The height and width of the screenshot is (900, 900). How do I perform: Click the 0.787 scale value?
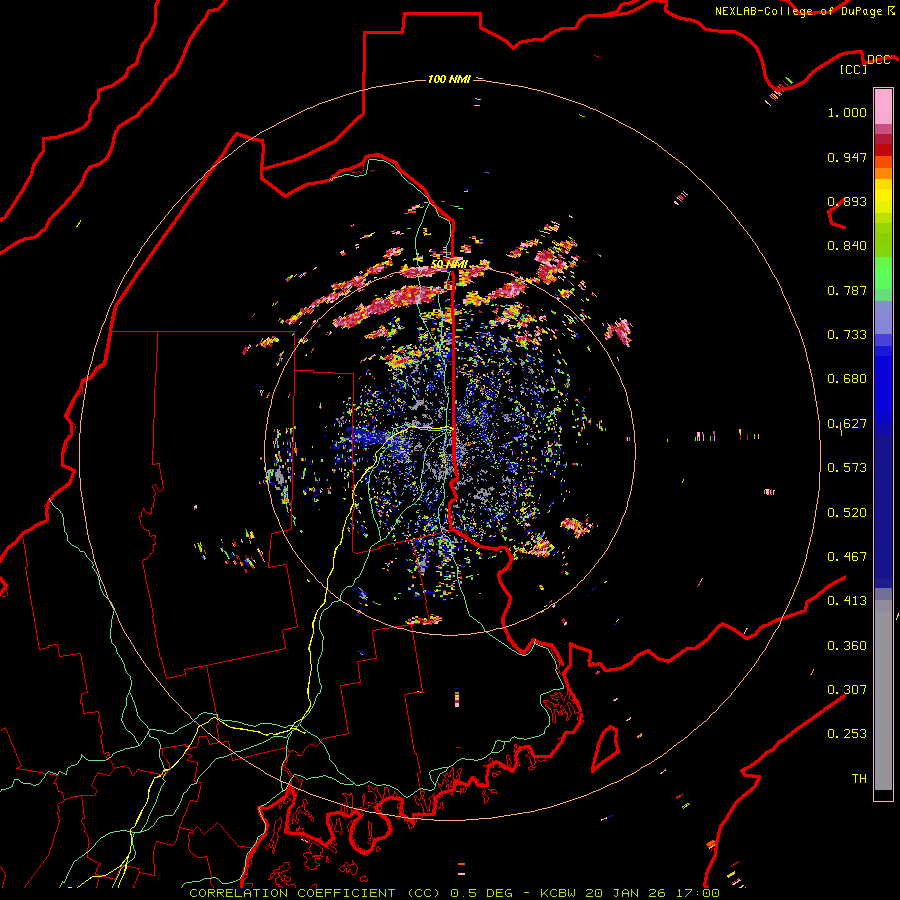[x=847, y=290]
